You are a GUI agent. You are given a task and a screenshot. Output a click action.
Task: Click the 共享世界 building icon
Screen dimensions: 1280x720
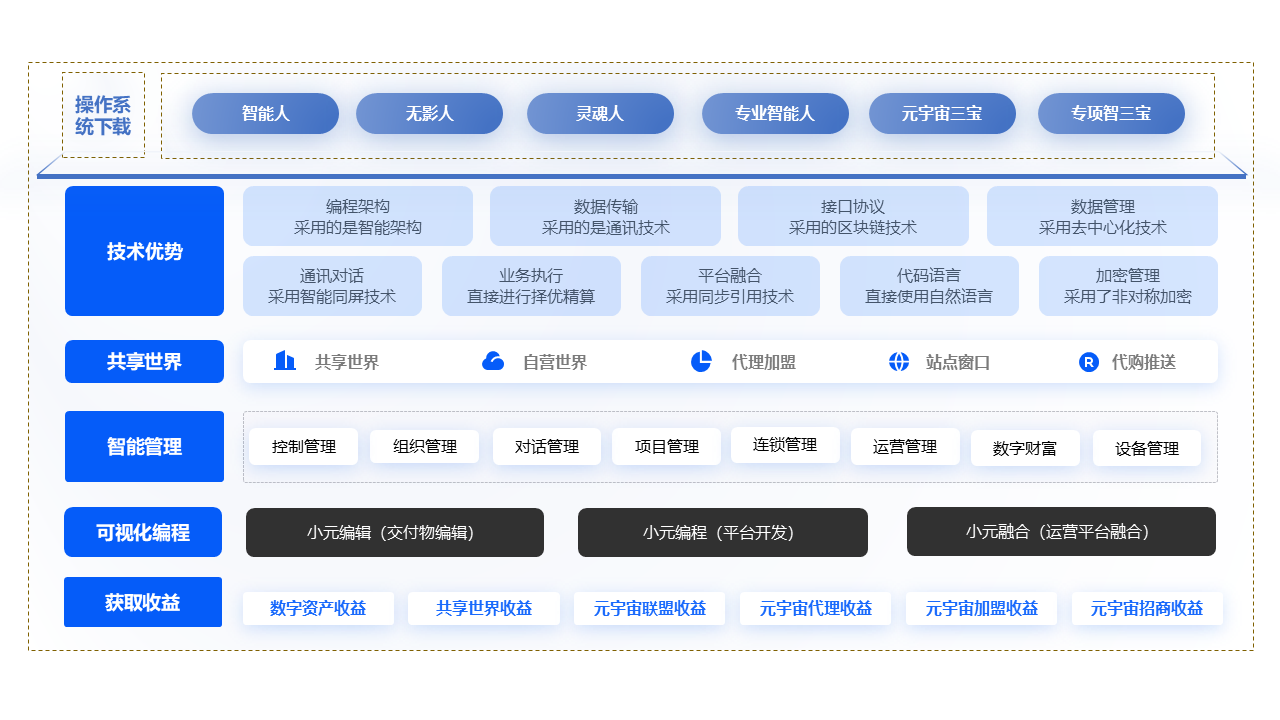click(285, 361)
